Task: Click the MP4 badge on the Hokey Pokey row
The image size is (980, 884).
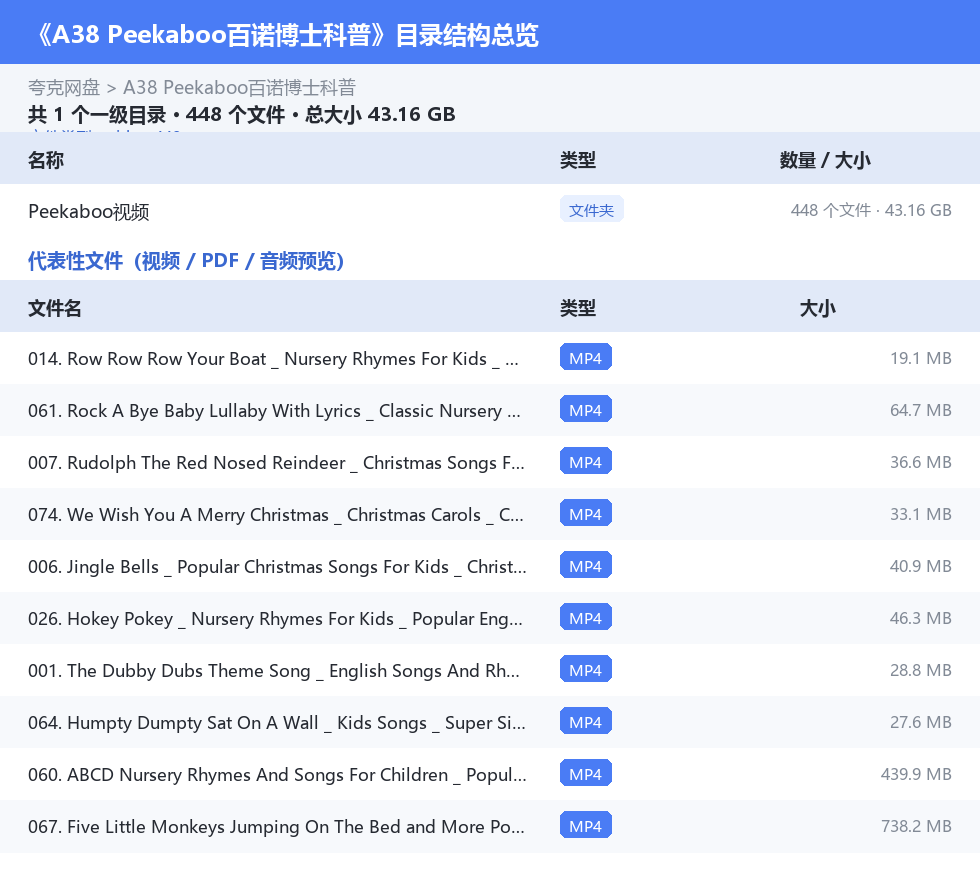Action: click(586, 617)
